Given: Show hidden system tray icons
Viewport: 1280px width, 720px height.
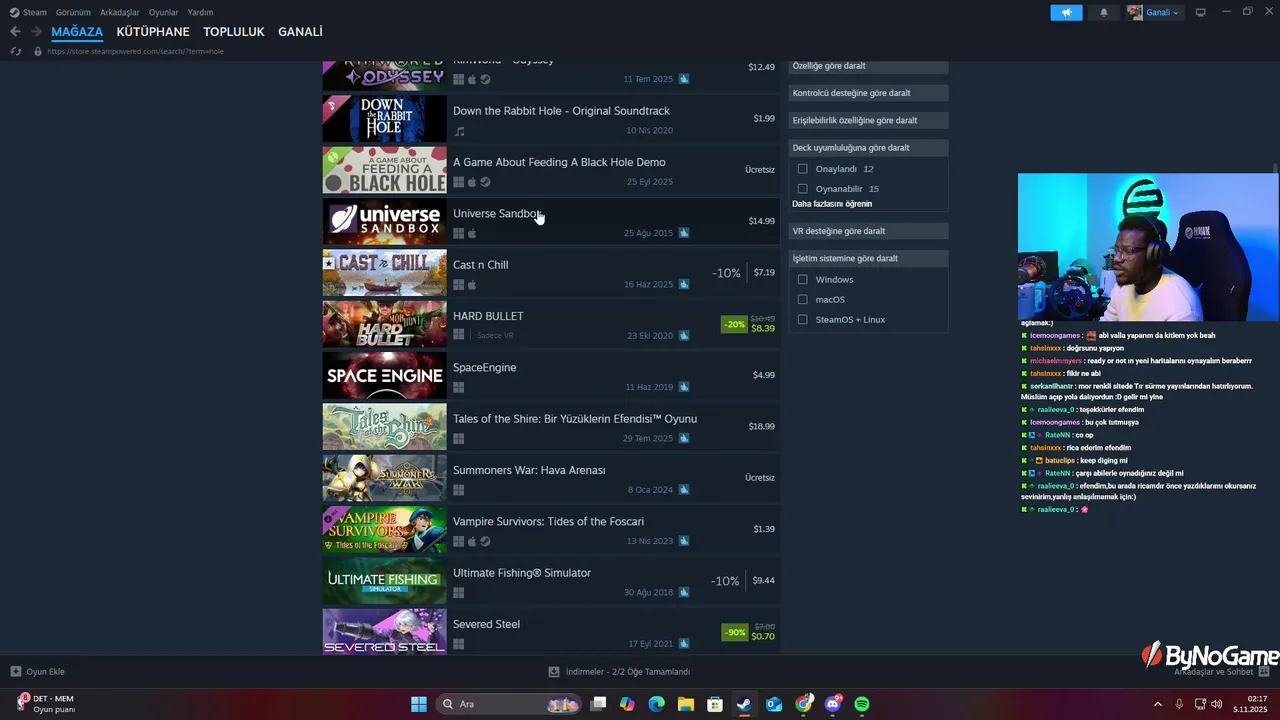Looking at the screenshot, I should (x=1158, y=704).
